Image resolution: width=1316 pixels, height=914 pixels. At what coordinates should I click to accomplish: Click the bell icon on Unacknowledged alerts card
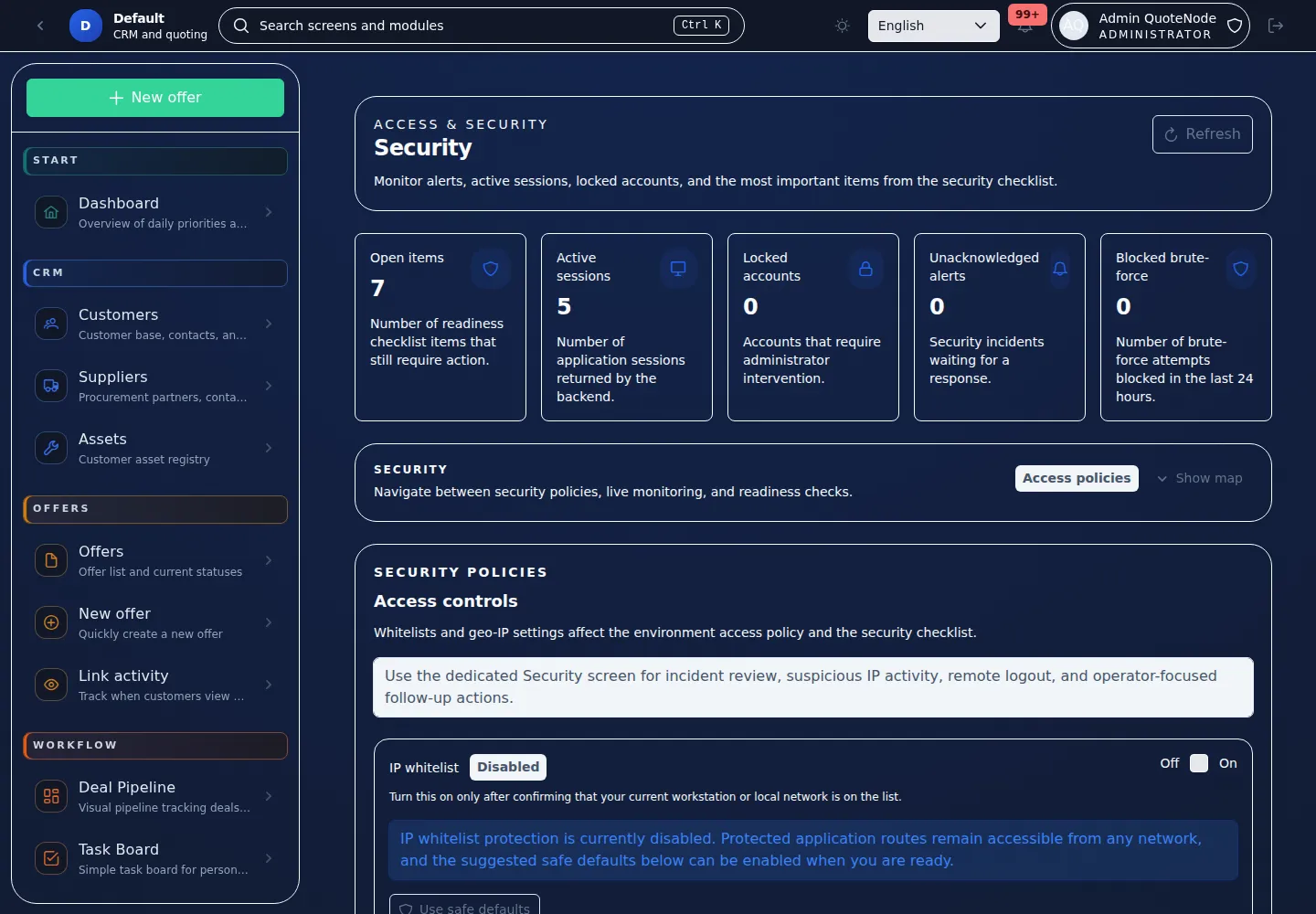(1060, 269)
